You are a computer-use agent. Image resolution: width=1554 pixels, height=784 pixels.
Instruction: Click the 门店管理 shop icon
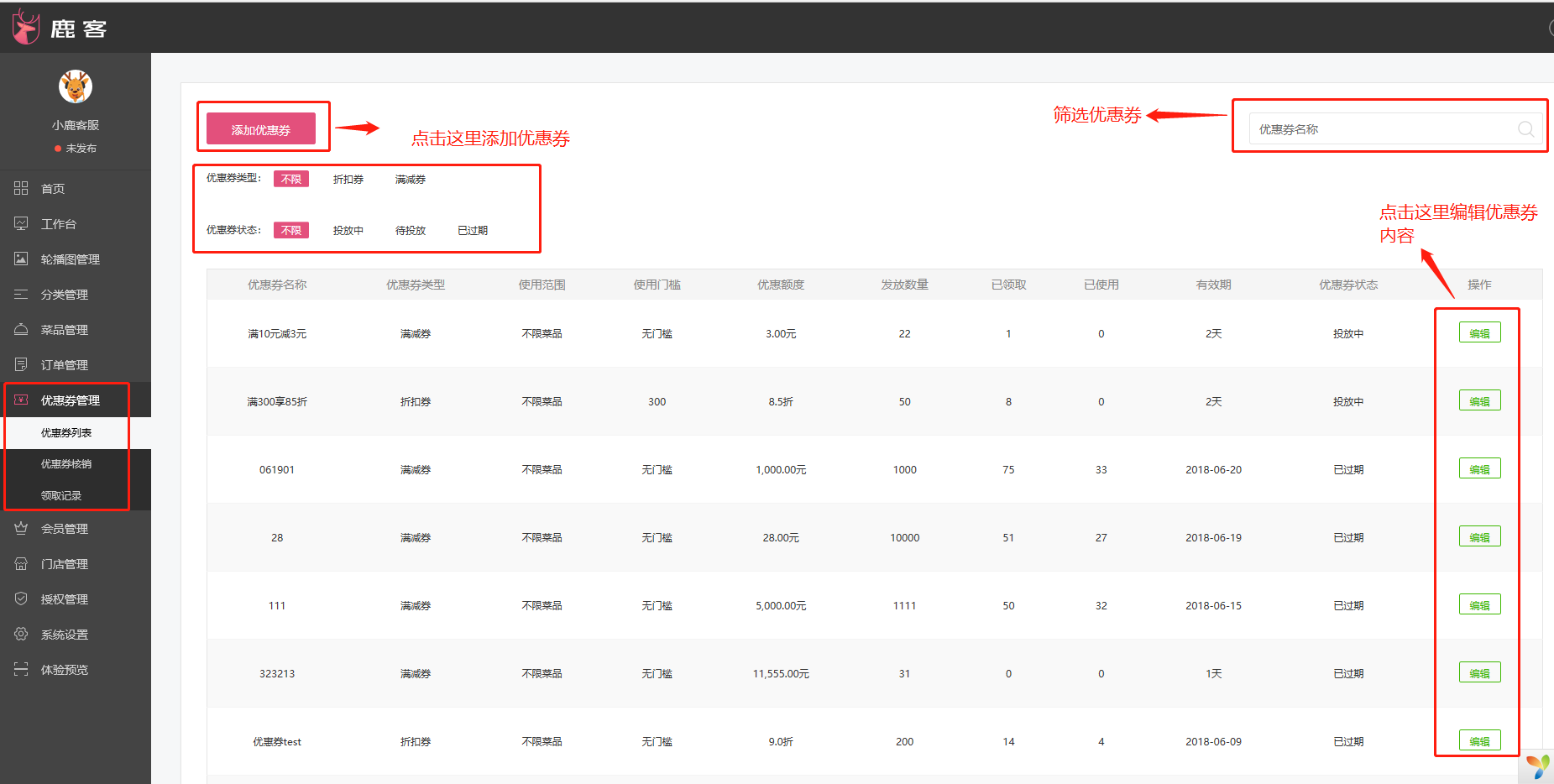[21, 563]
